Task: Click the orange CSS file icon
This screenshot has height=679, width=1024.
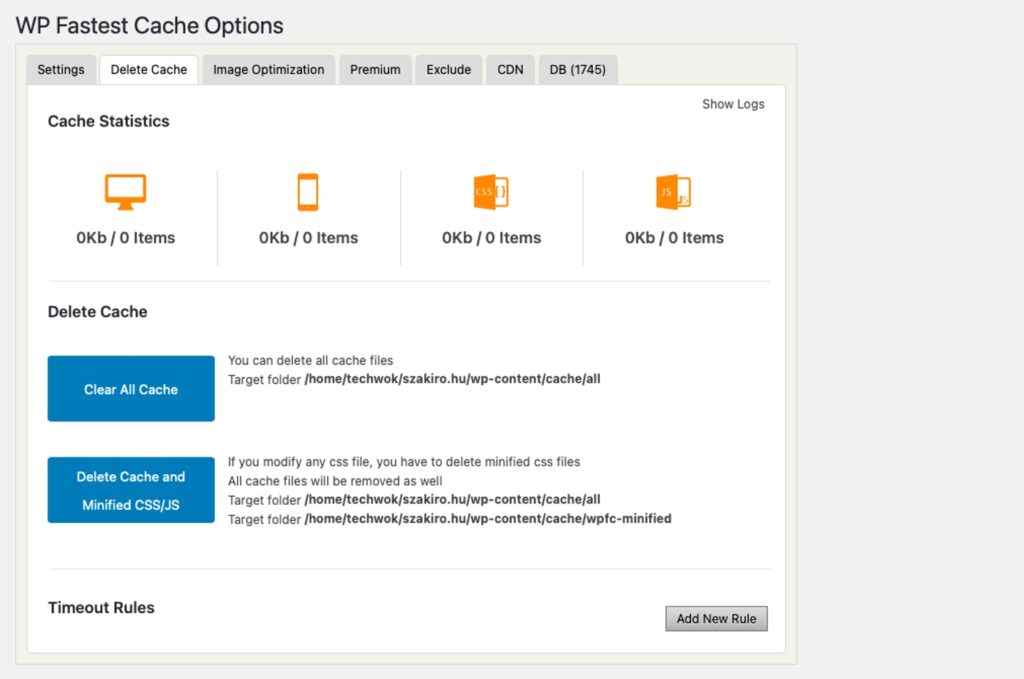Action: click(x=491, y=191)
